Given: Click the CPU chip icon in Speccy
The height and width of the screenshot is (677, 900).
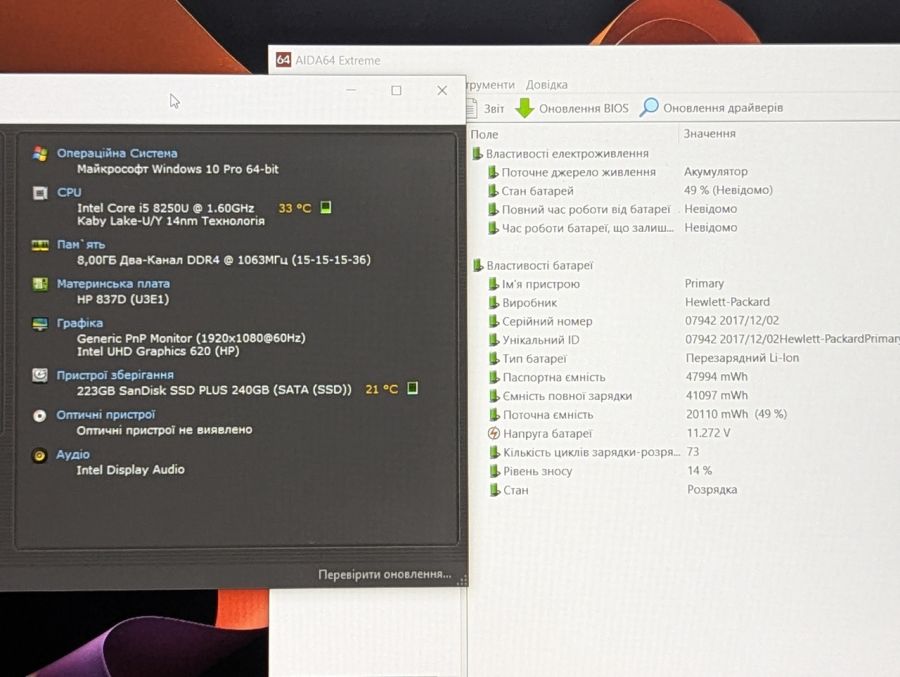Looking at the screenshot, I should (x=40, y=193).
